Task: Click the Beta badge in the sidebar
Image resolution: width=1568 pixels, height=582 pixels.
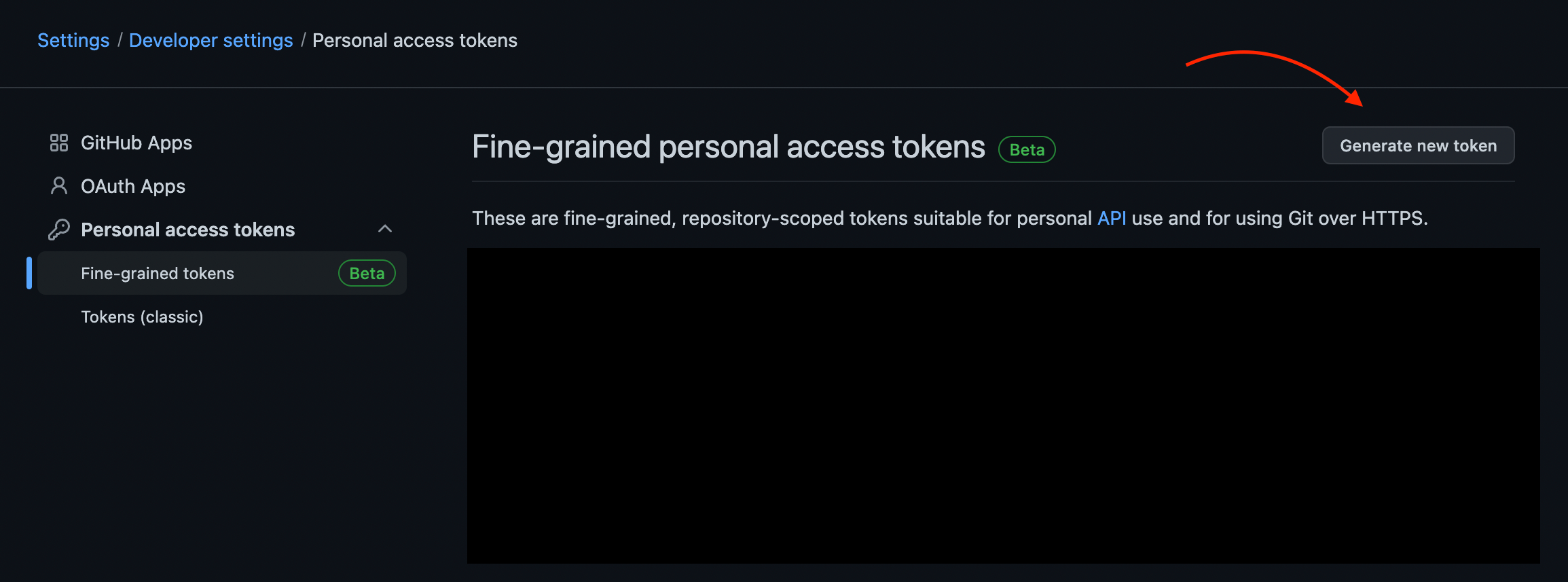Action: pyautogui.click(x=367, y=273)
